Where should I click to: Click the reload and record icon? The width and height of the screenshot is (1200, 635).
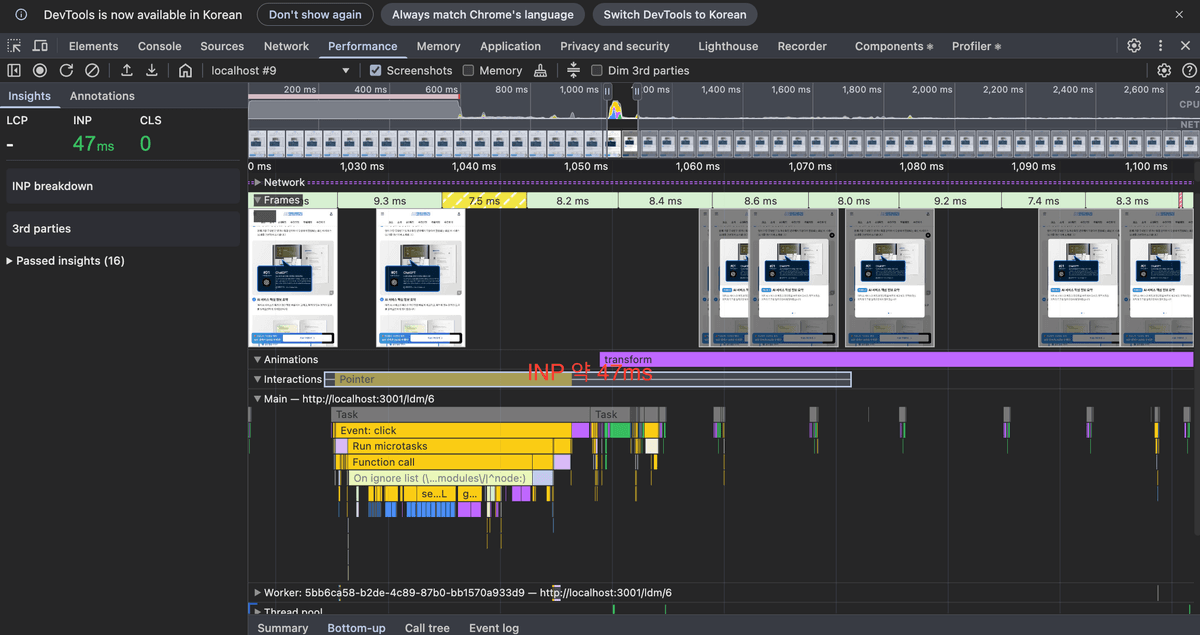point(66,71)
